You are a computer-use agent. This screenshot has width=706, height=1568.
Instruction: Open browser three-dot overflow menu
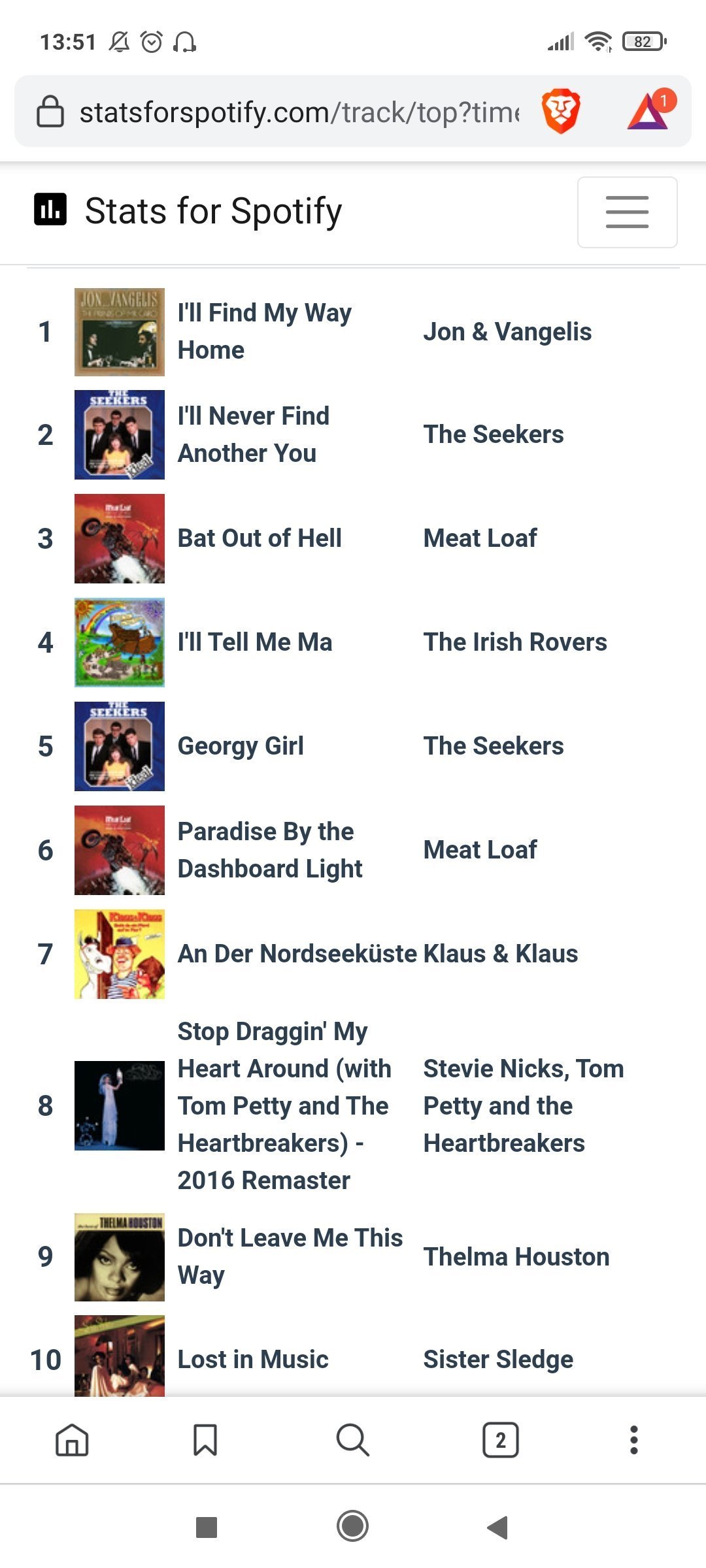tap(633, 1440)
